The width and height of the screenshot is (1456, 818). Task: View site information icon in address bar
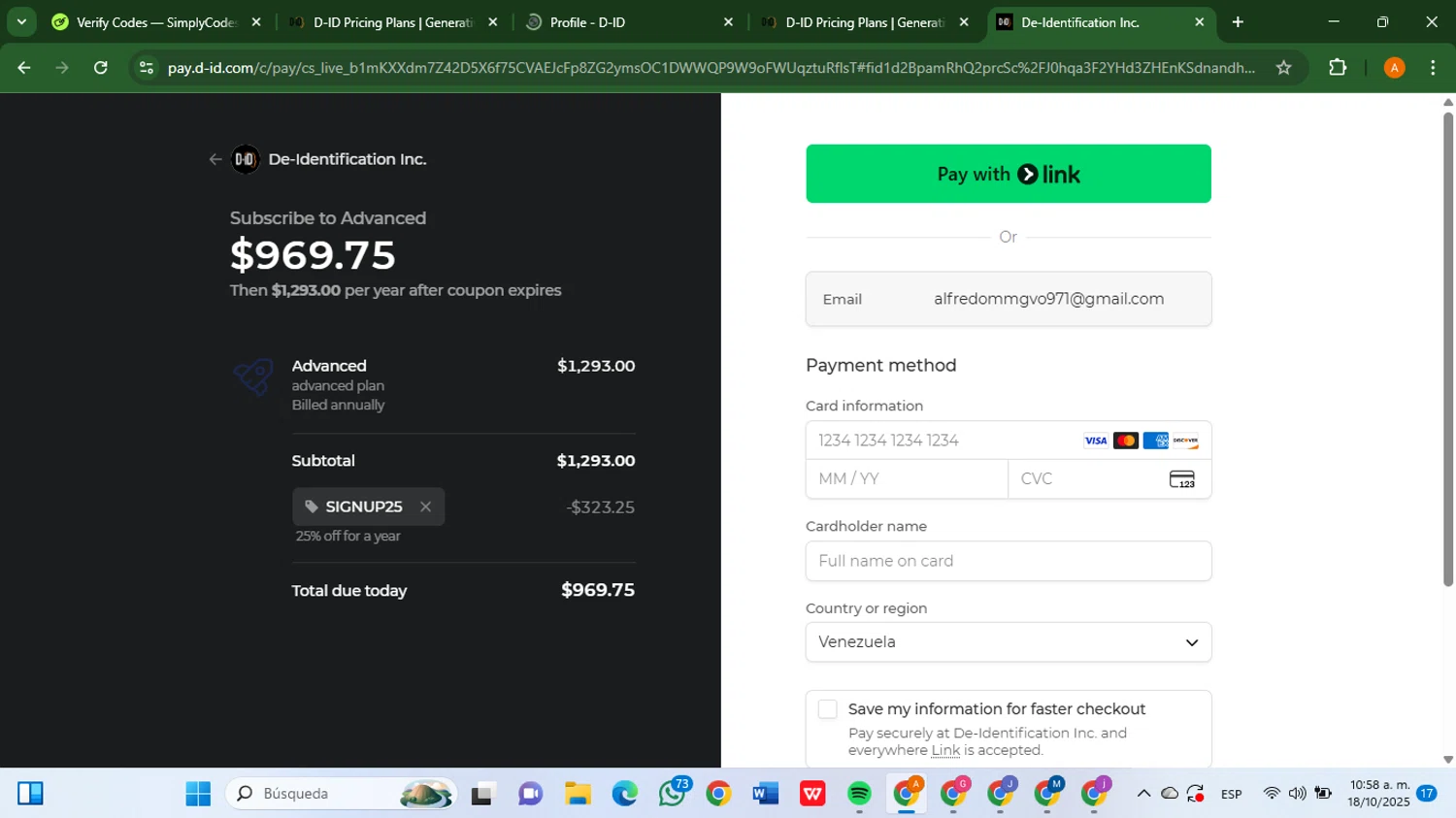point(147,68)
